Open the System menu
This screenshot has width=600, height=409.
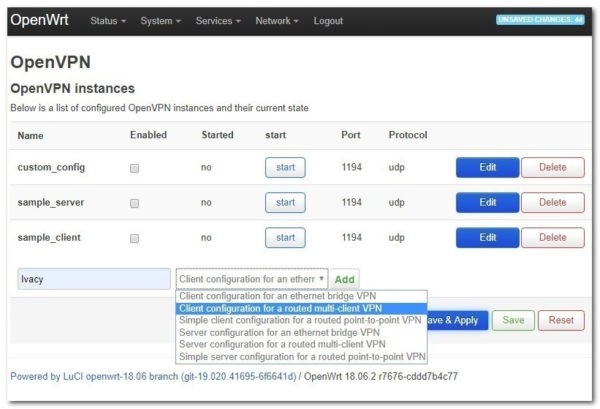click(160, 21)
